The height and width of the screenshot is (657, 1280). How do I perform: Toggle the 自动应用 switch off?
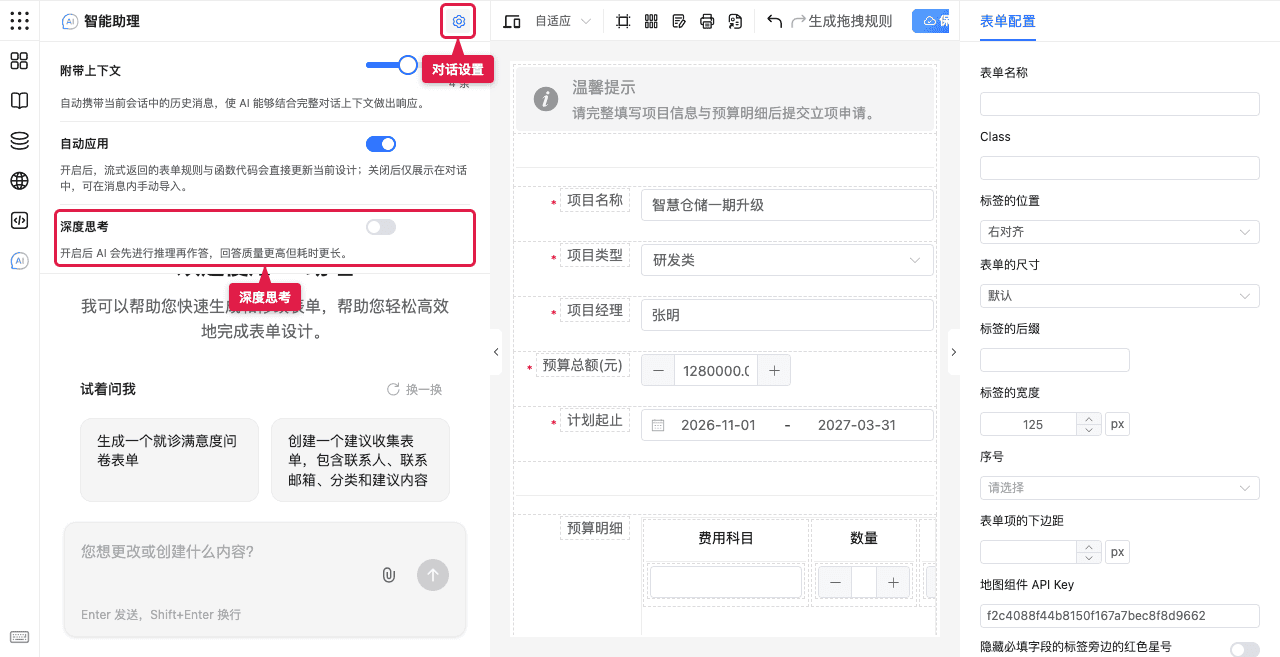coord(381,144)
